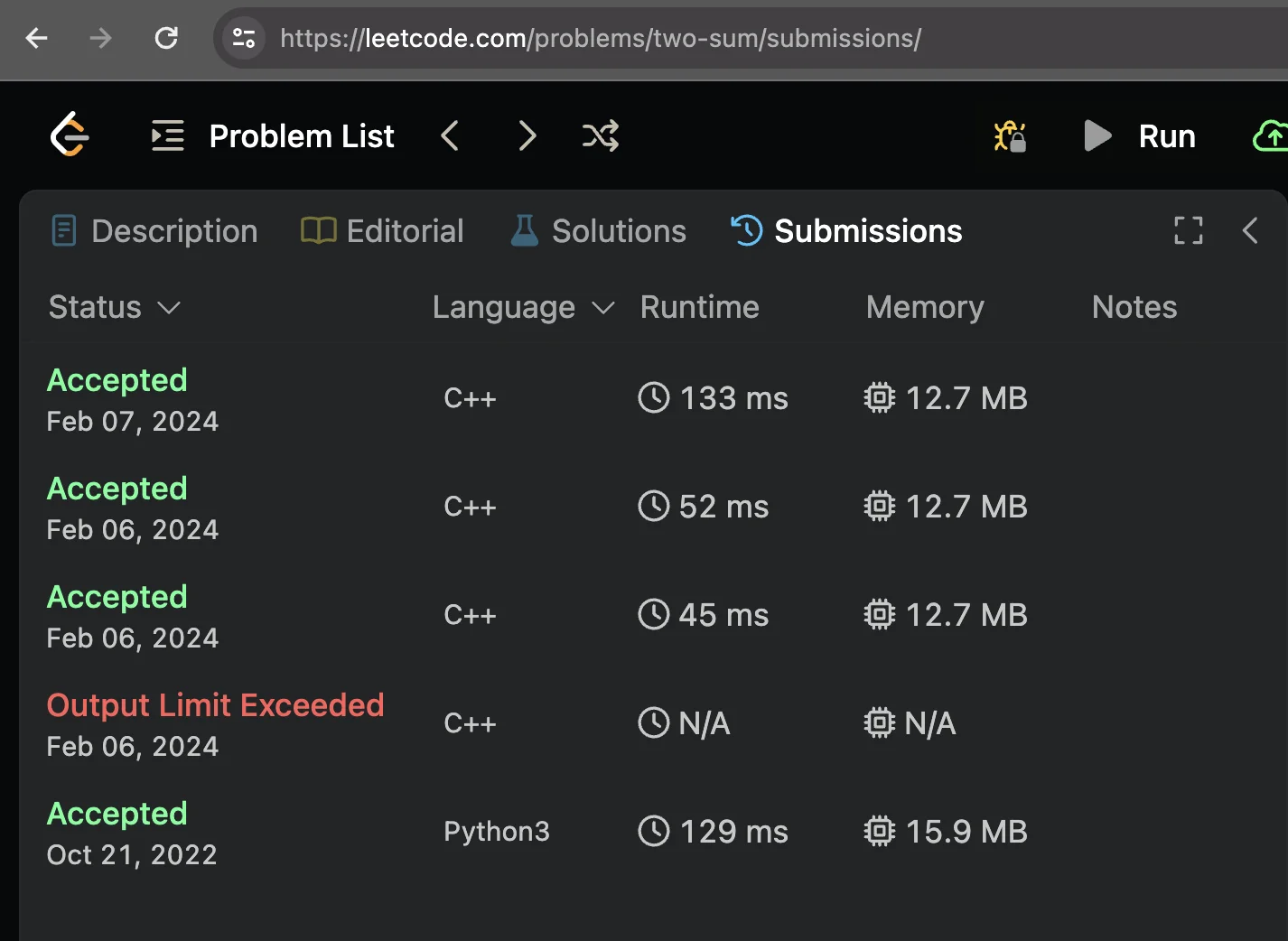Click the memory chip icon beside 15.9 MB
This screenshot has height=941, width=1288.
[x=880, y=831]
